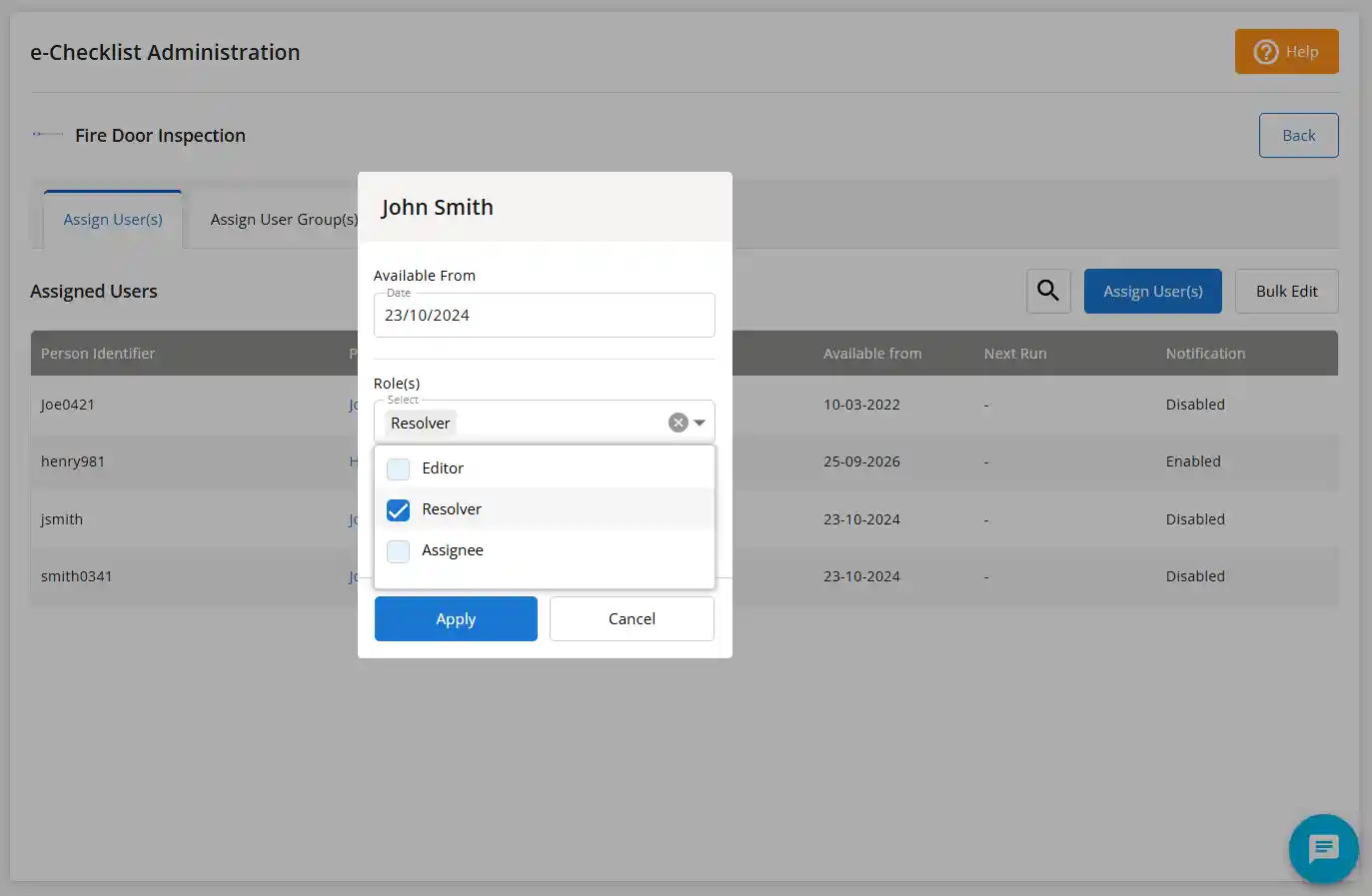Apply the John Smith role changes

[456, 619]
